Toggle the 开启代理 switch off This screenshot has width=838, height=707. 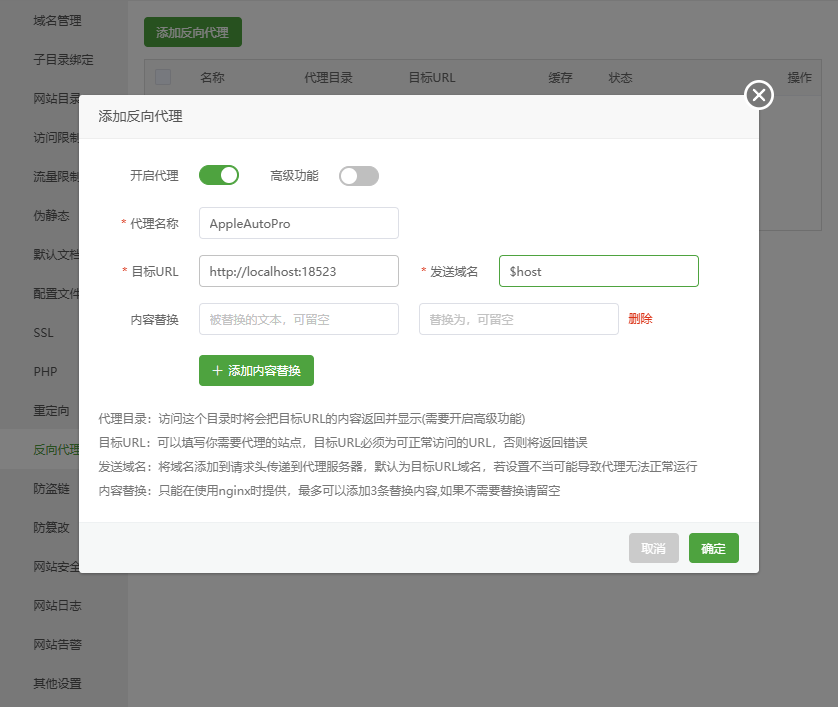[219, 175]
